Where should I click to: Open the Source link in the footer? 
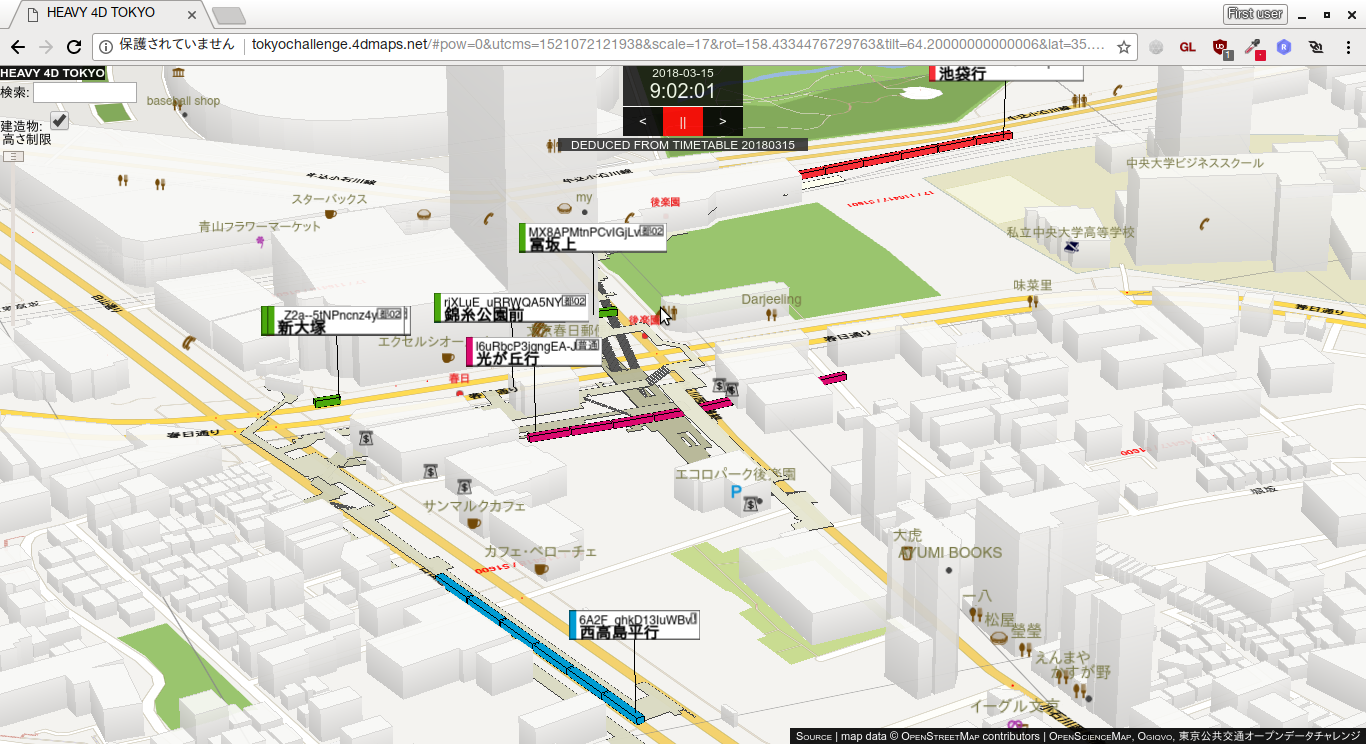click(814, 736)
